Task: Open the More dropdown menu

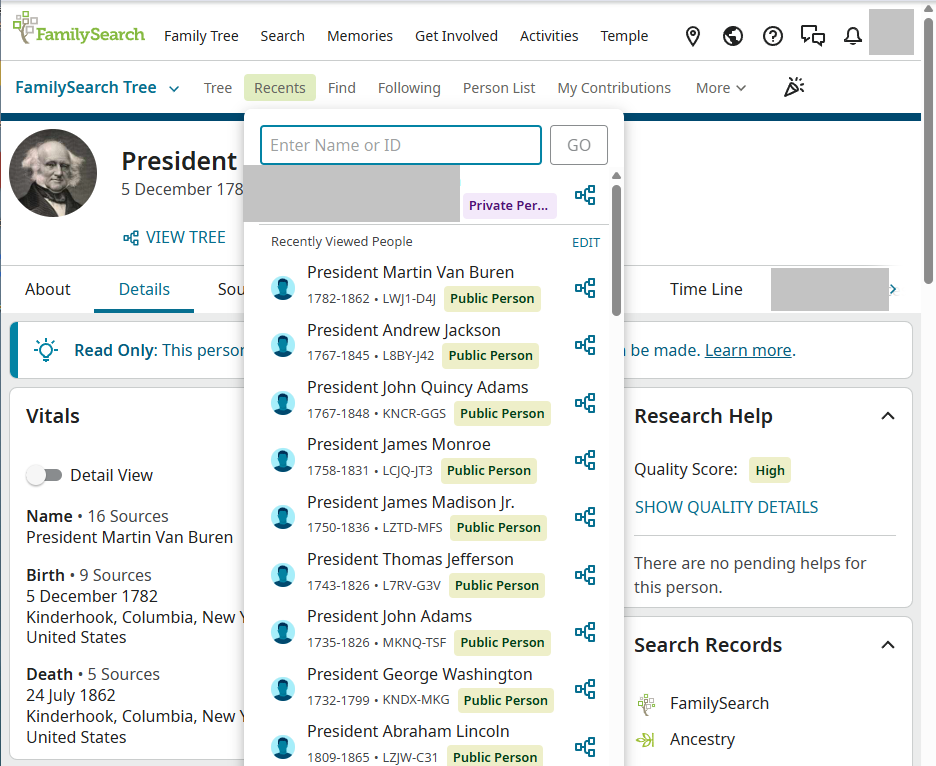Action: tap(721, 88)
